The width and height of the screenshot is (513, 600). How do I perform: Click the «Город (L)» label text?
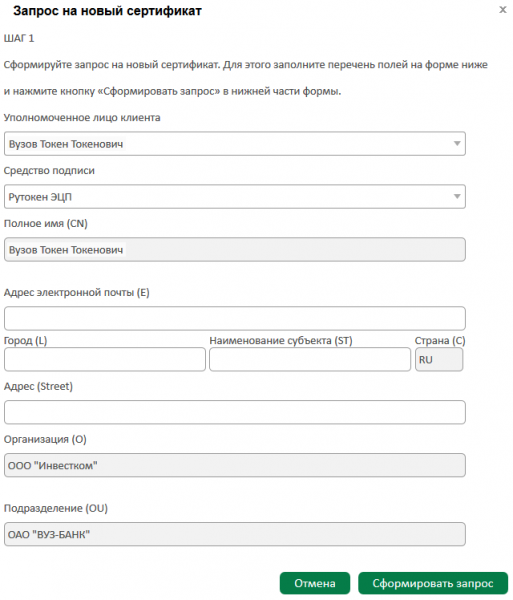coord(25,341)
